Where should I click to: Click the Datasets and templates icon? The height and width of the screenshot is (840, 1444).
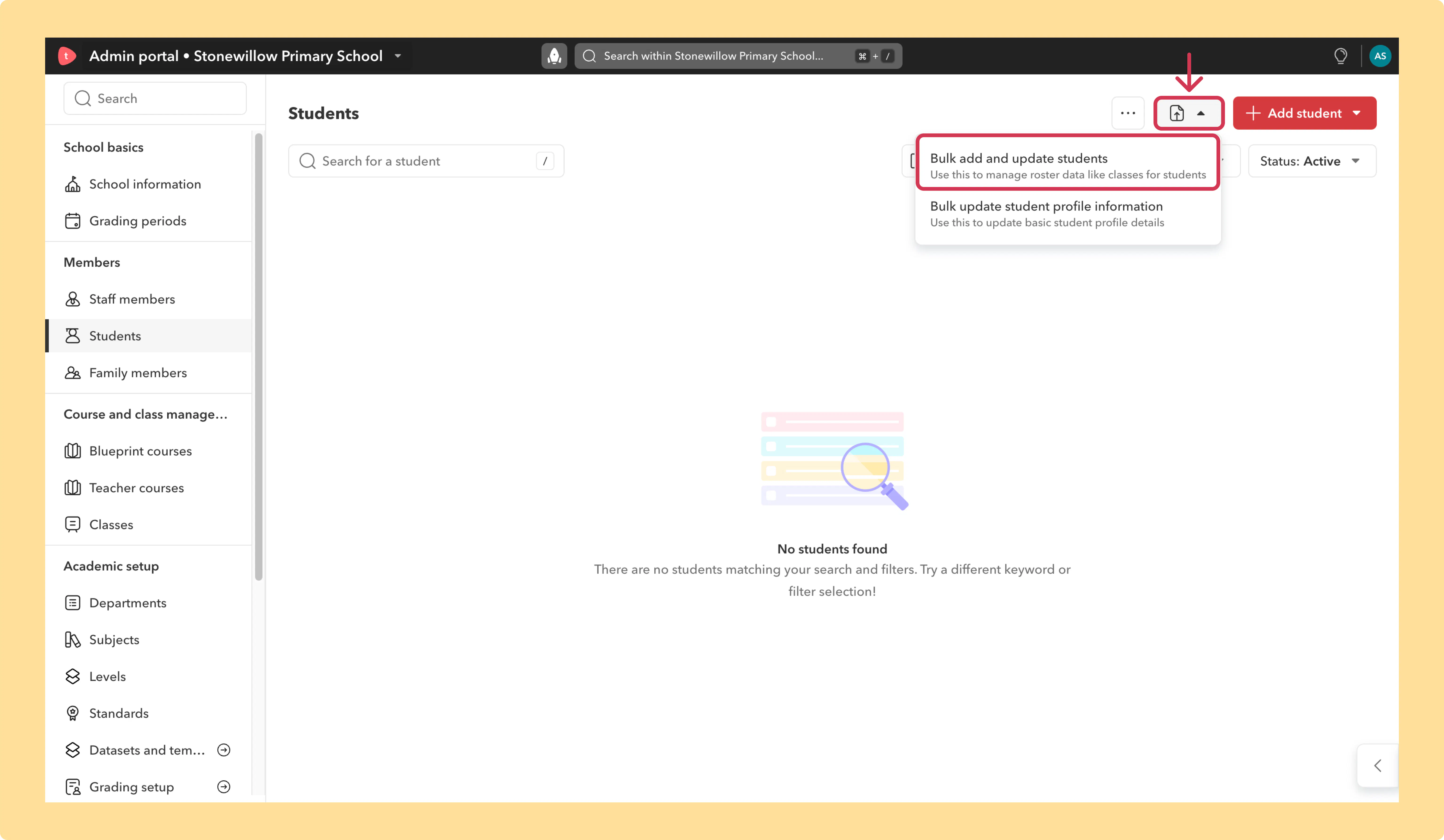click(x=73, y=750)
